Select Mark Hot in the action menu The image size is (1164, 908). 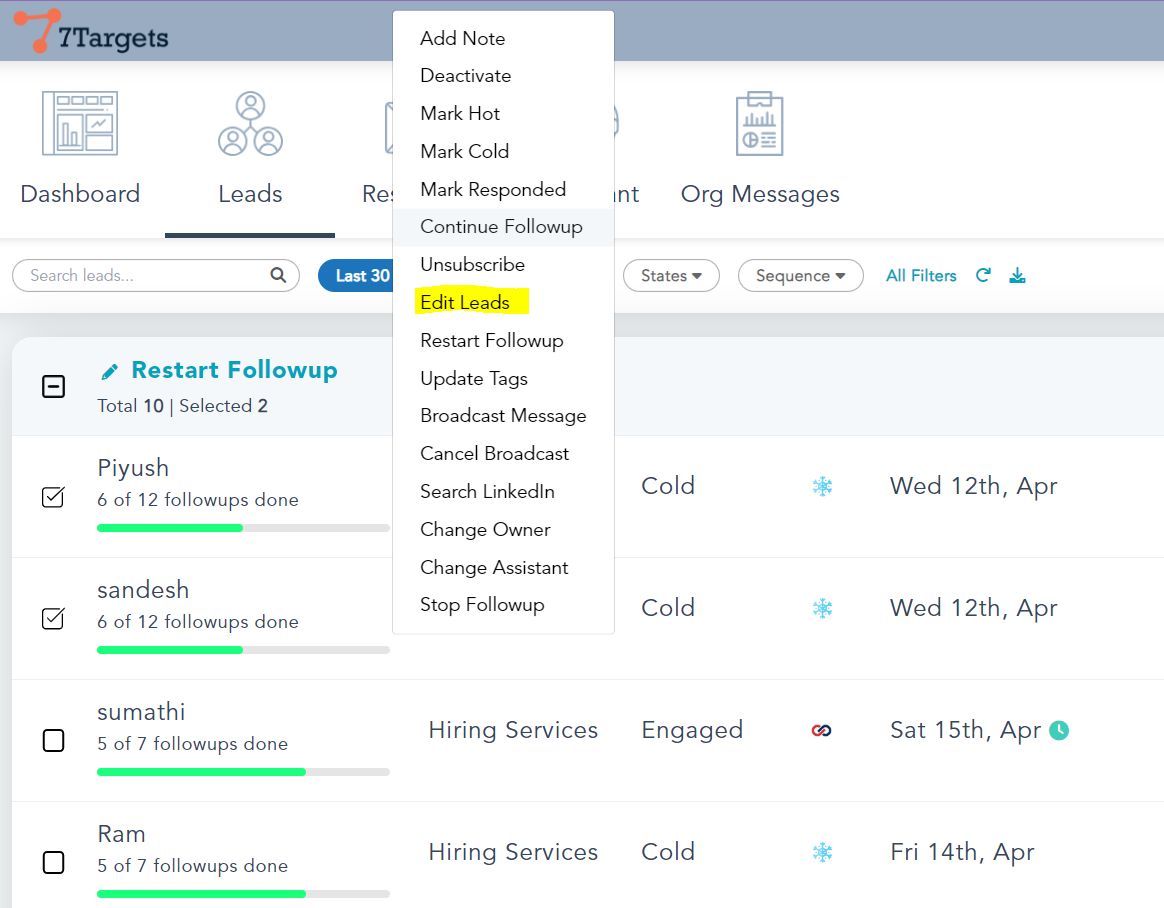(x=460, y=114)
